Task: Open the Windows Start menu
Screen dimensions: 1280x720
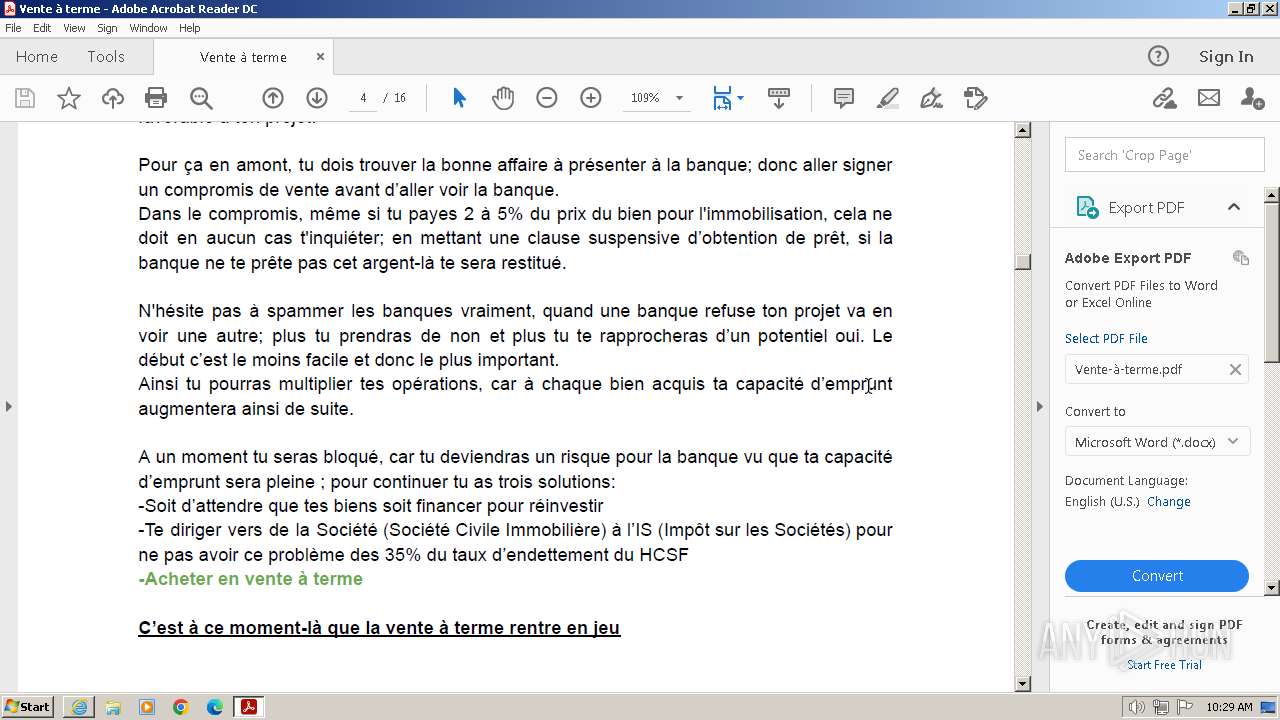Action: [28, 707]
